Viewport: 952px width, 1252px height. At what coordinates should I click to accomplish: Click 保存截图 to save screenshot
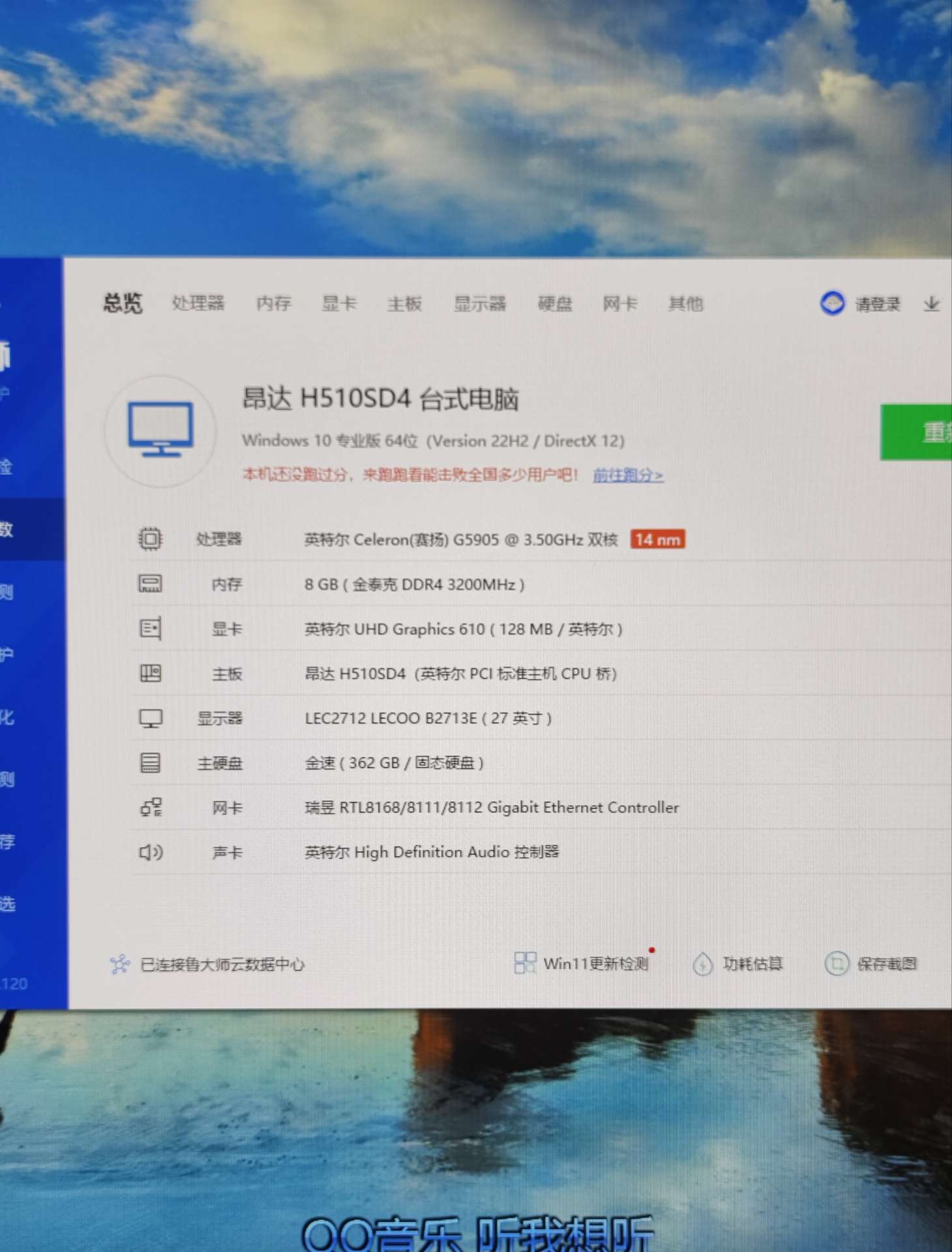click(887, 964)
